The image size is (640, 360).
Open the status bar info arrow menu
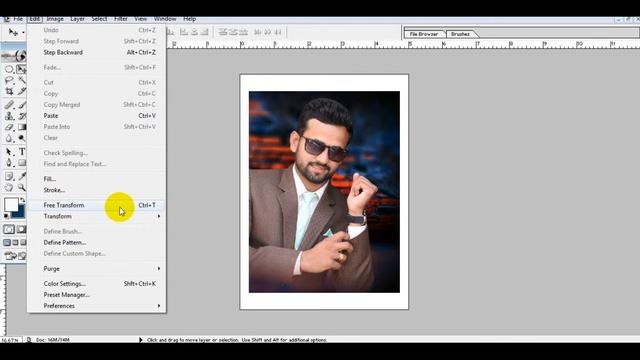141,340
